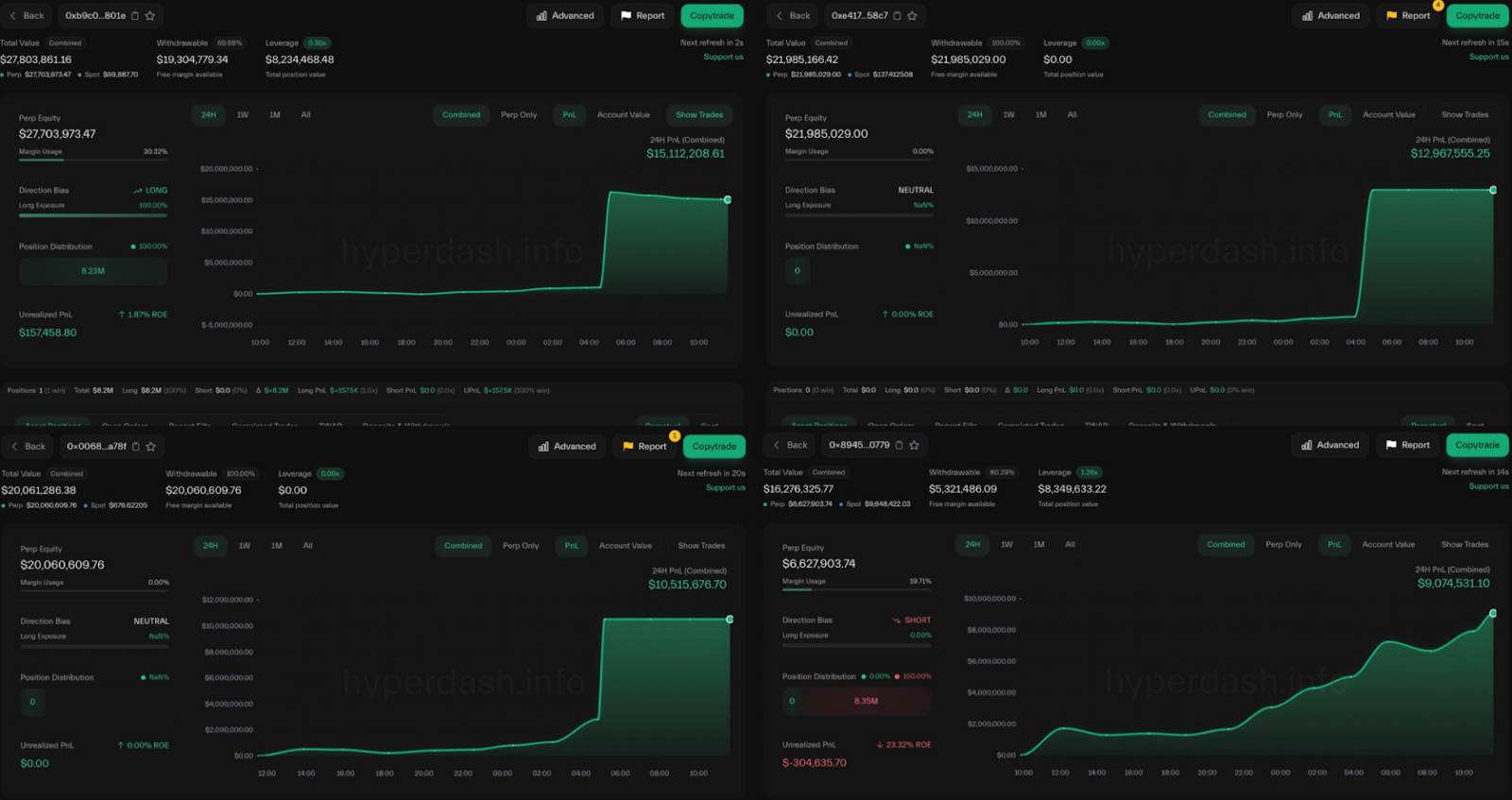Go back from the 0xb9c0...801e wallet page

point(27,16)
